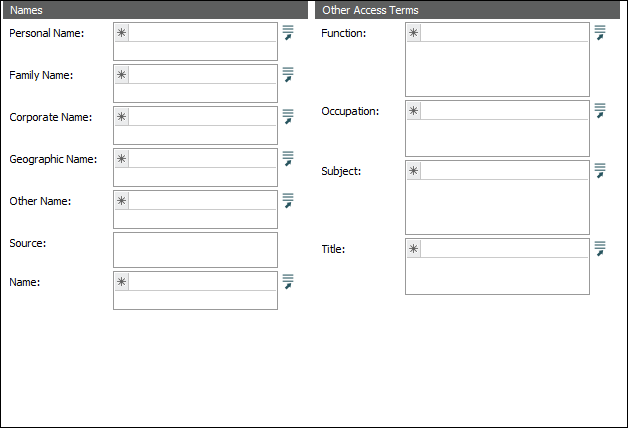Open the Geographic Name list icon

(x=288, y=158)
